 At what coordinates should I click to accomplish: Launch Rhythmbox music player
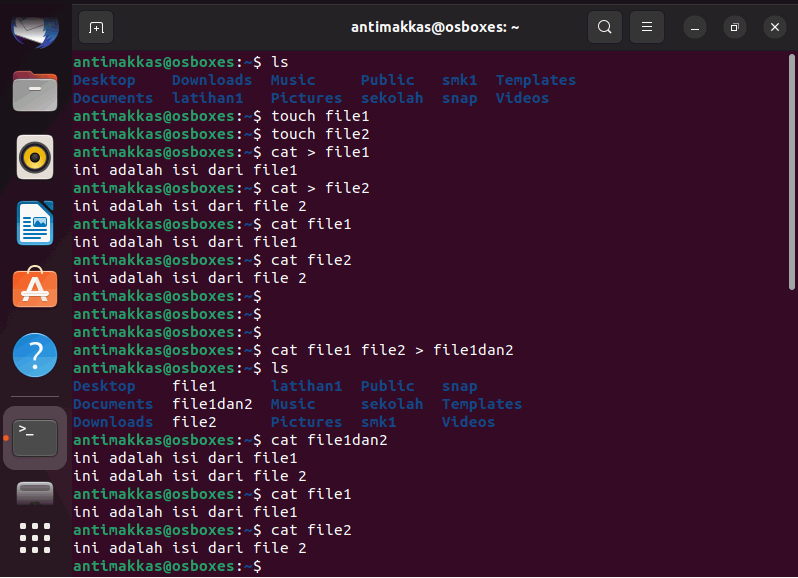[x=35, y=157]
